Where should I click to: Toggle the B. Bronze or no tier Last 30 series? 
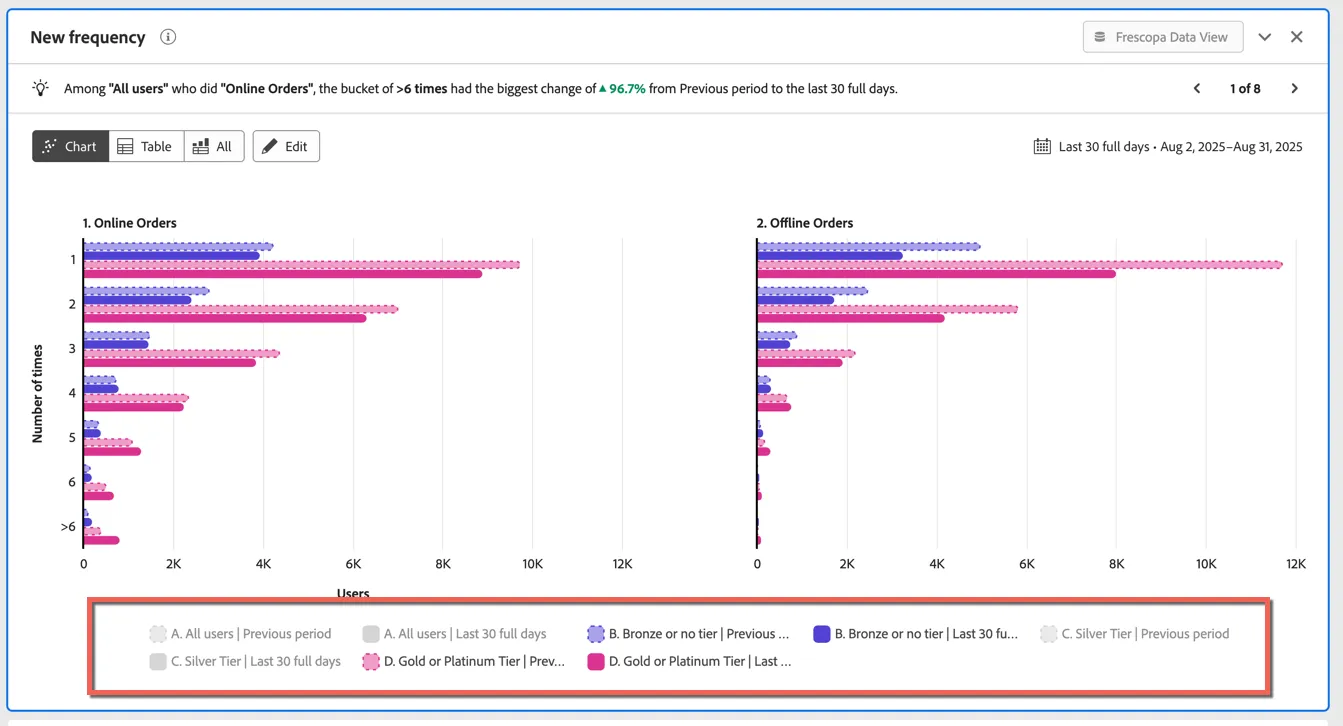pyautogui.click(x=915, y=633)
